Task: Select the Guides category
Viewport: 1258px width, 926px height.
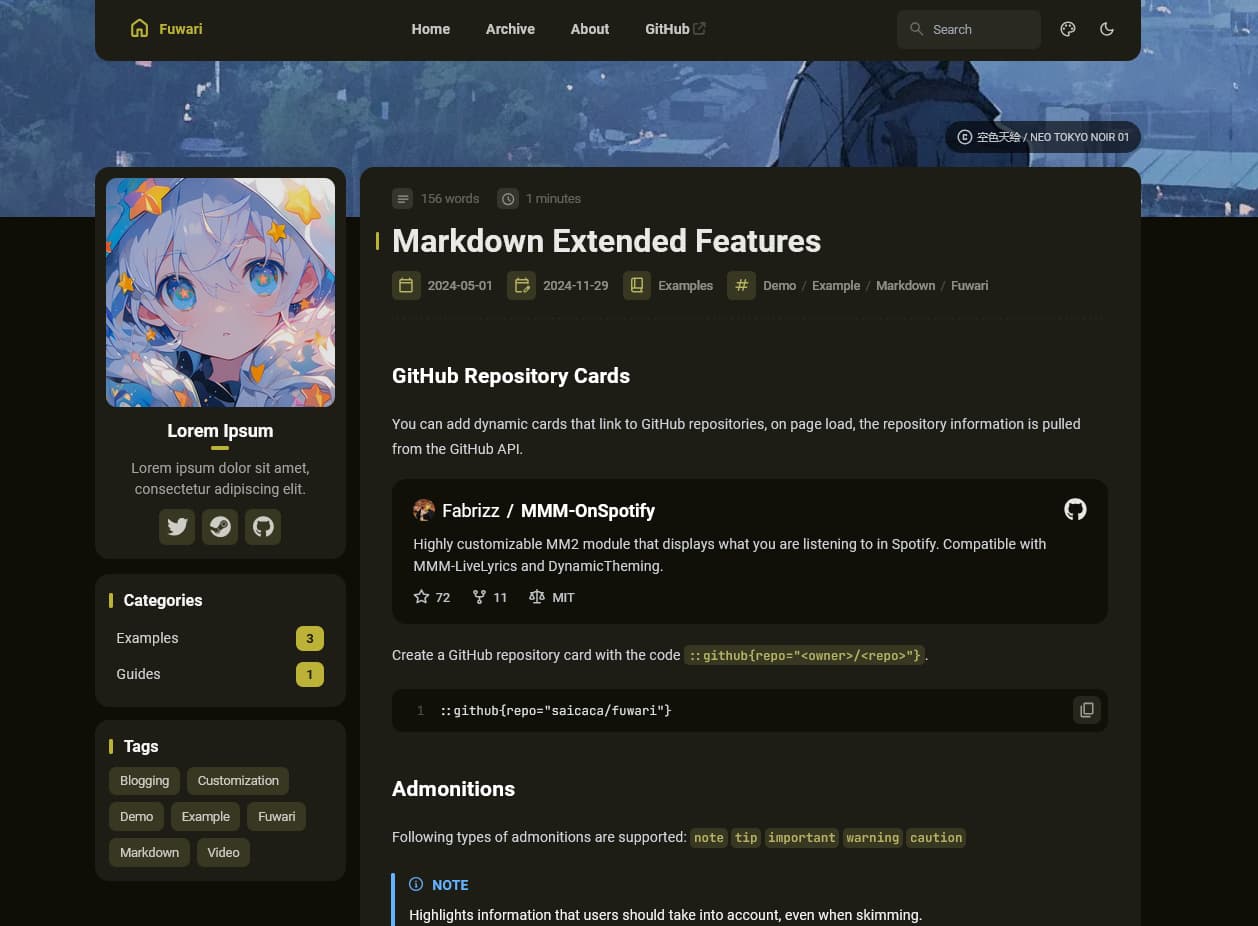Action: pyautogui.click(x=138, y=674)
